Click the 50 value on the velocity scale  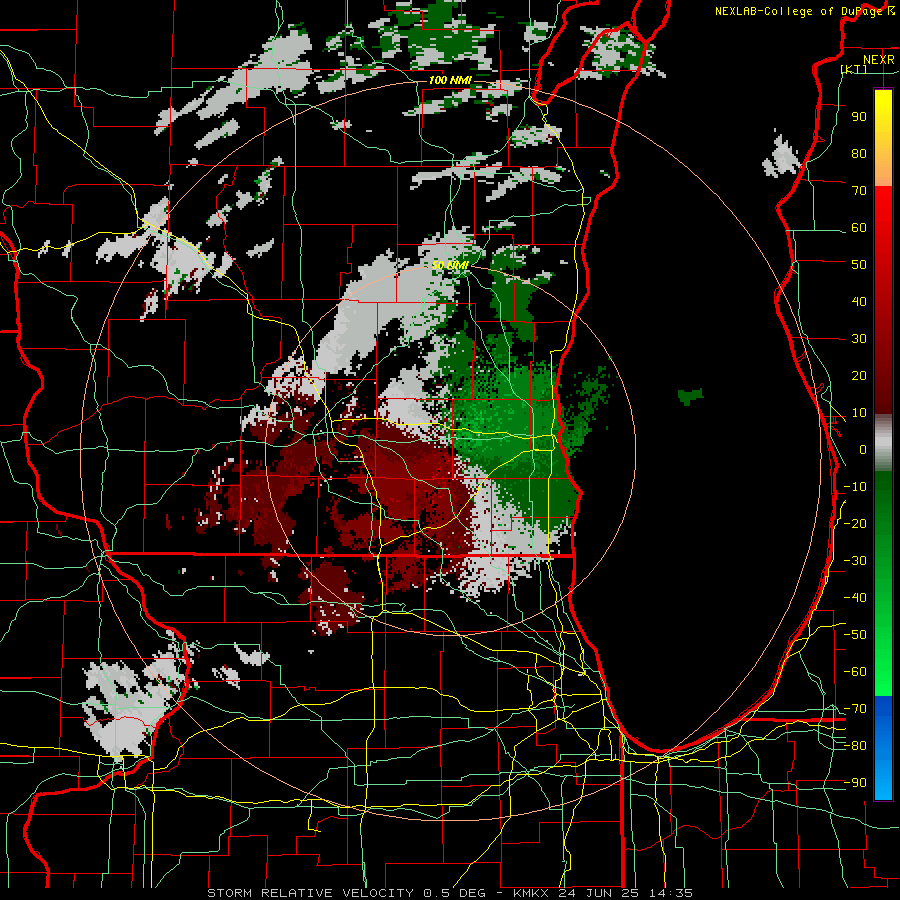point(859,265)
